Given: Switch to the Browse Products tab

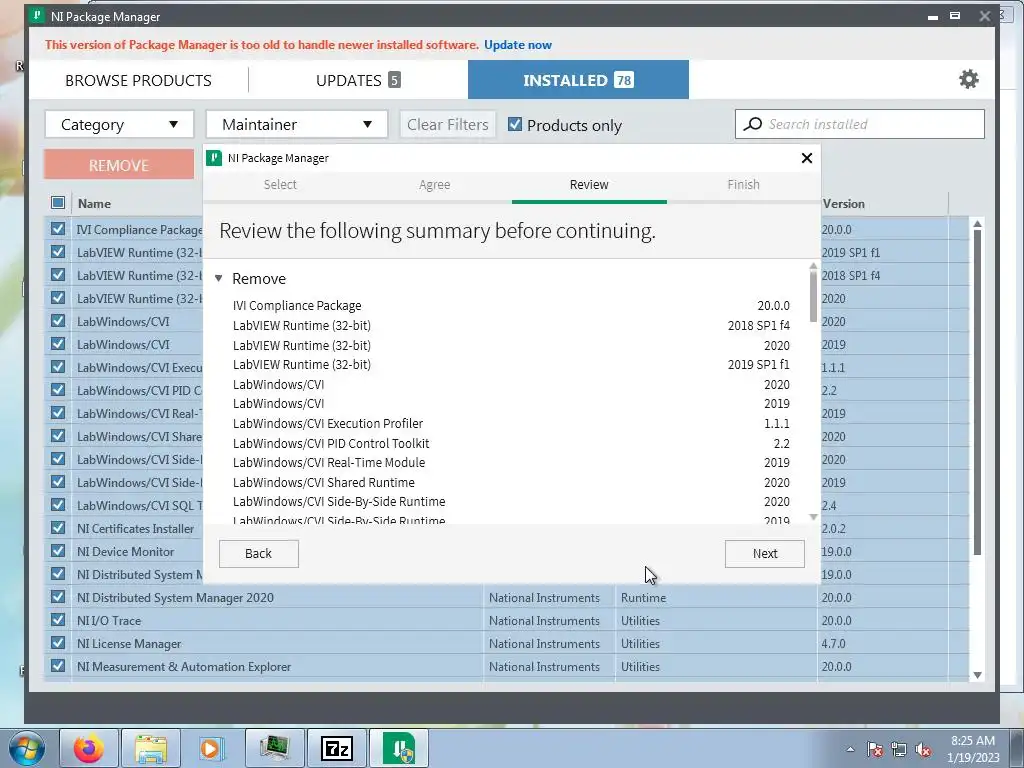Looking at the screenshot, I should [138, 80].
